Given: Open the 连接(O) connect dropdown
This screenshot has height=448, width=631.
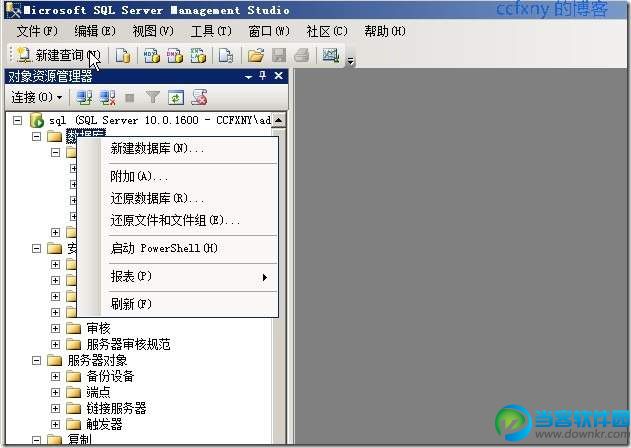Looking at the screenshot, I should (x=37, y=97).
